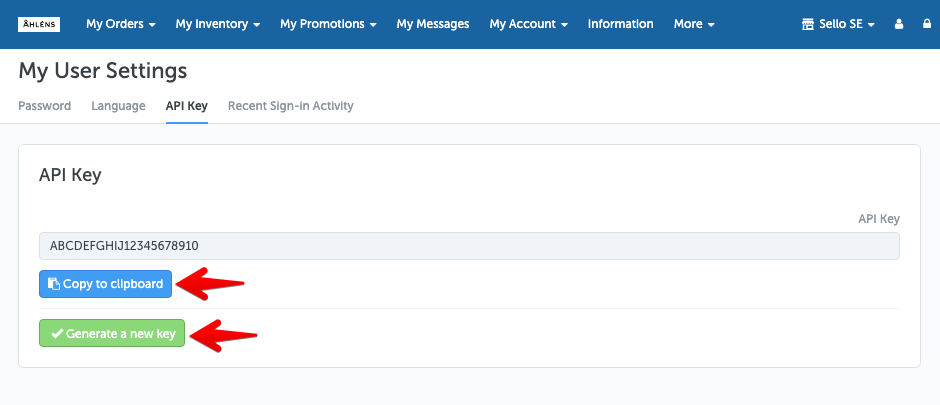View the Recent Sign-in Activity tab

(291, 106)
